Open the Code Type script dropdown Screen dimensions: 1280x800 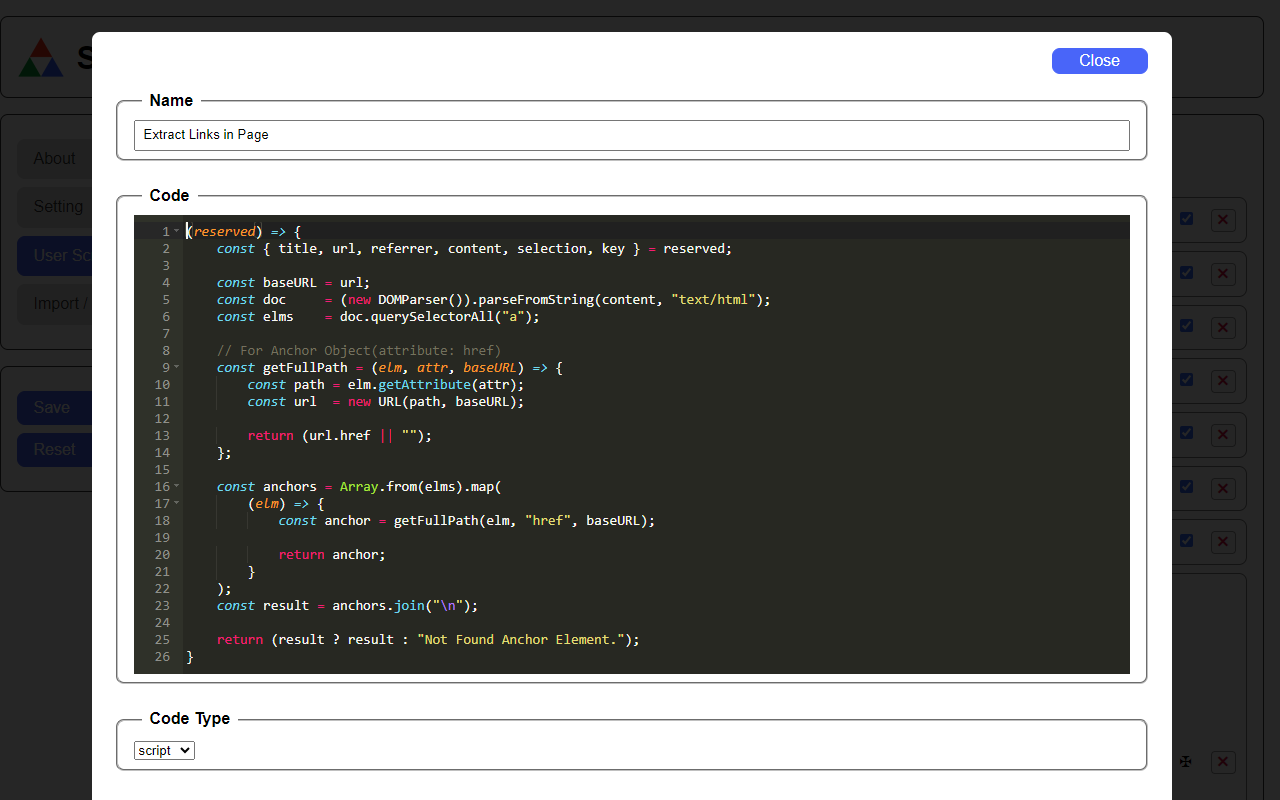tap(164, 750)
